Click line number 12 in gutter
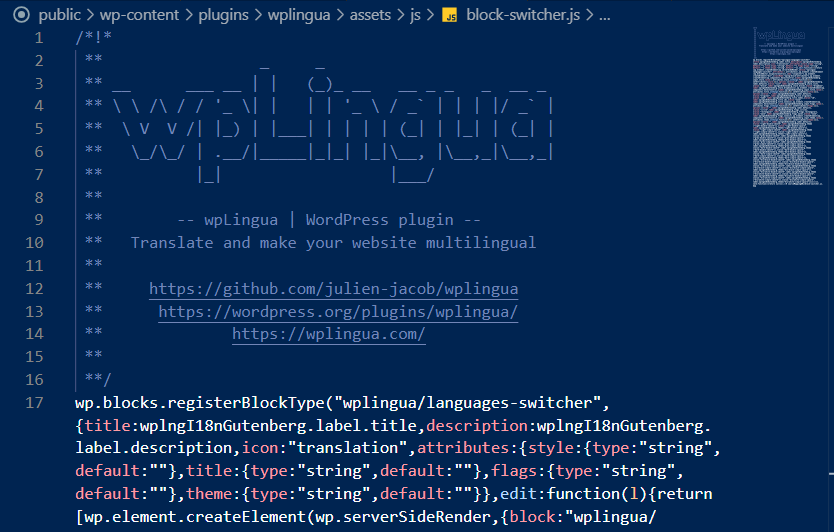Image resolution: width=834 pixels, height=532 pixels. [x=35, y=288]
